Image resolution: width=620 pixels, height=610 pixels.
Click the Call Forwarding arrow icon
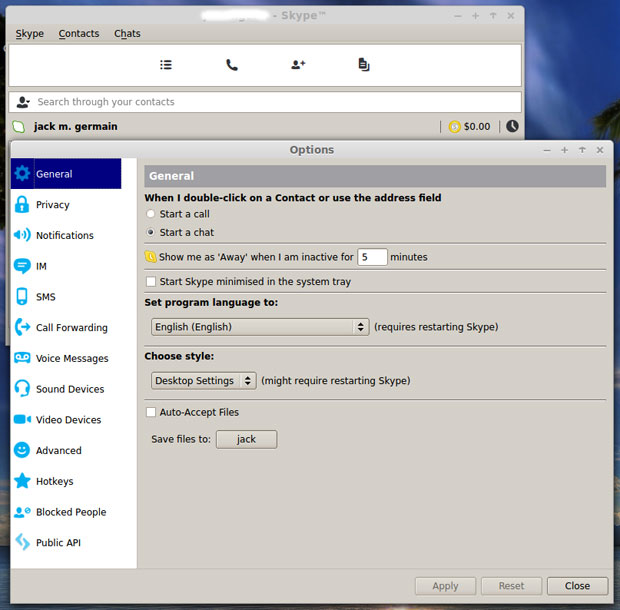point(22,327)
